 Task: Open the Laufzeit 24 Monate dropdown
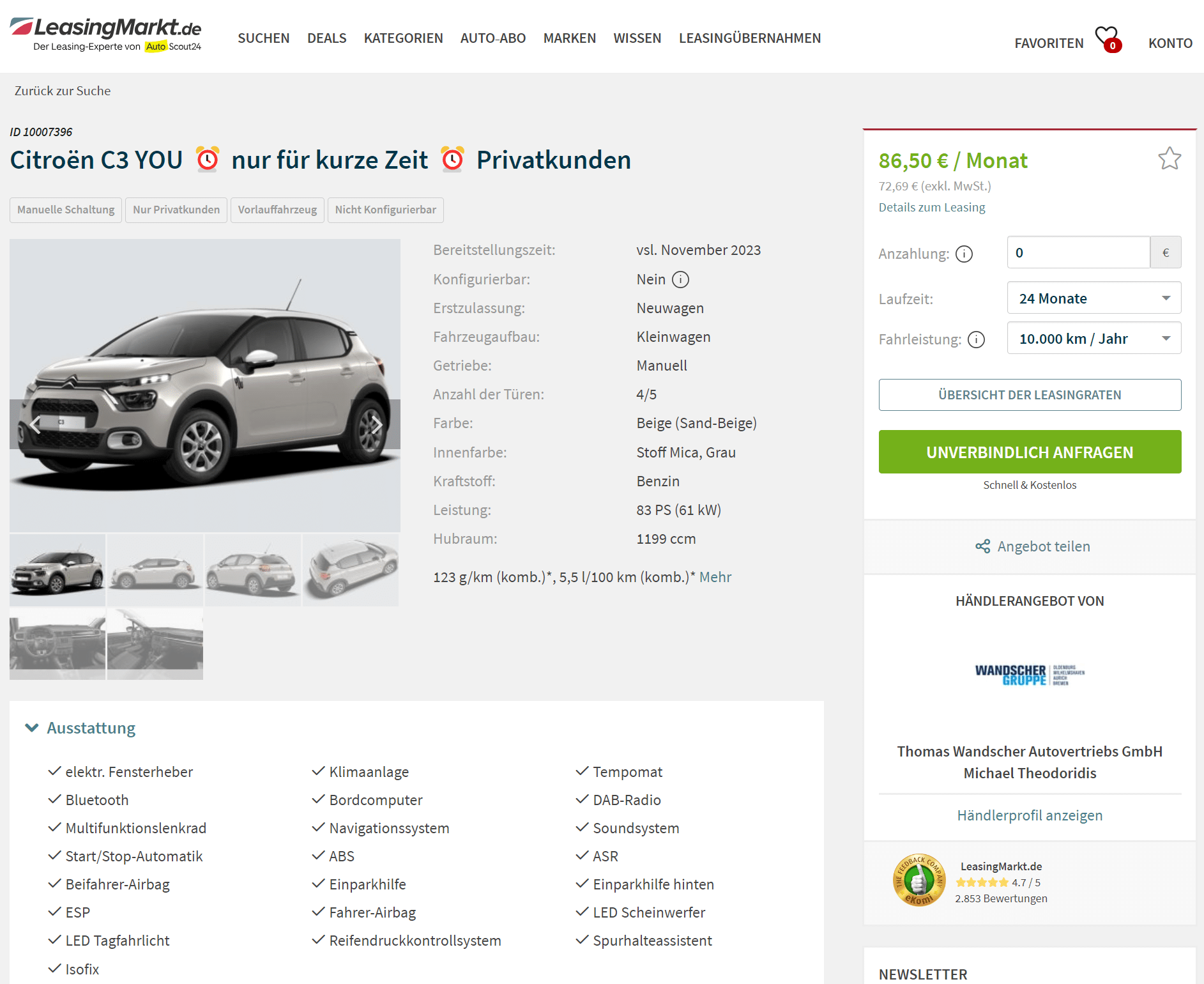pyautogui.click(x=1094, y=298)
